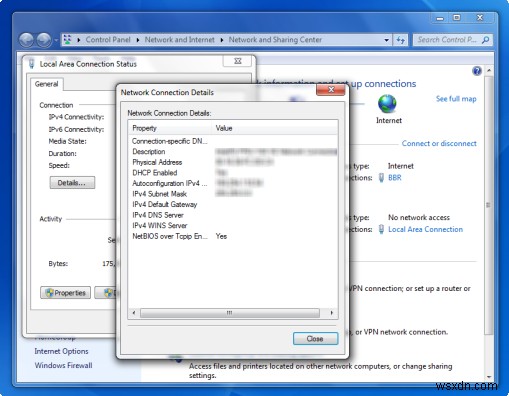Click the Control Panel icon in address bar

click(67, 40)
